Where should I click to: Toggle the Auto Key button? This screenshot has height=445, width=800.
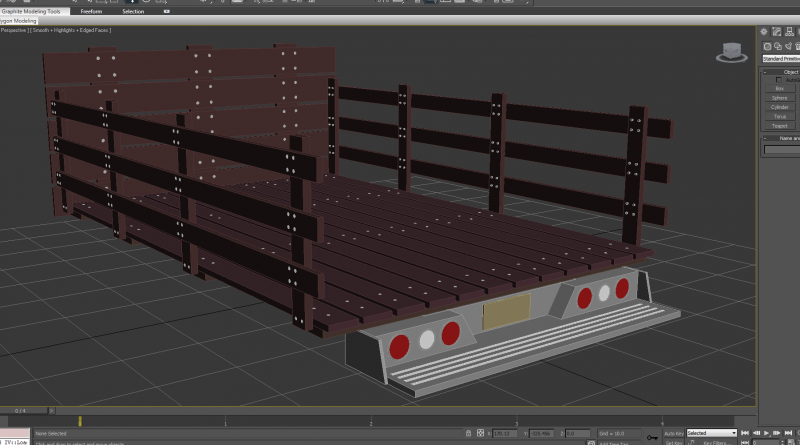click(673, 433)
